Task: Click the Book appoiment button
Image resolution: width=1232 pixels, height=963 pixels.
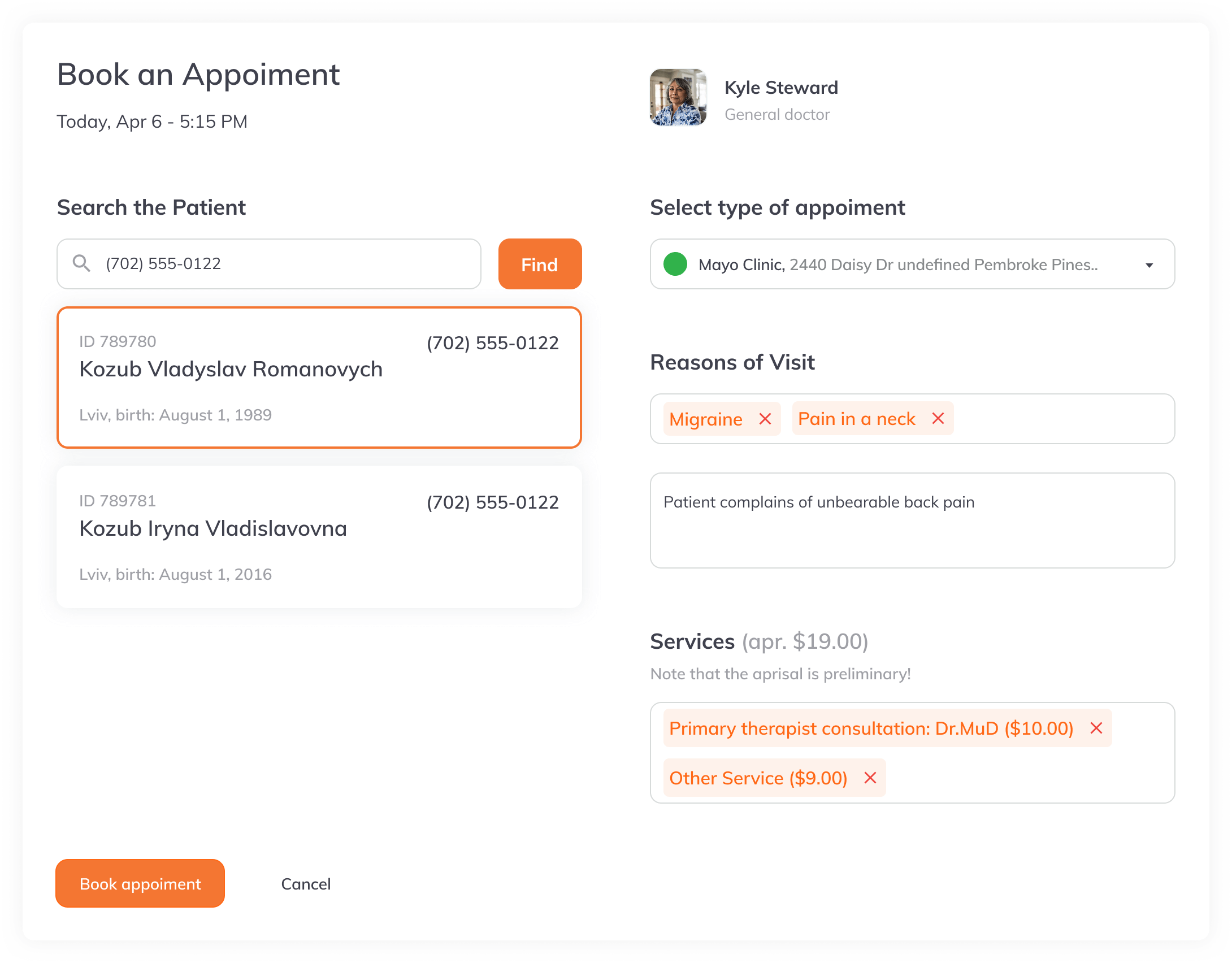Action: 140,883
